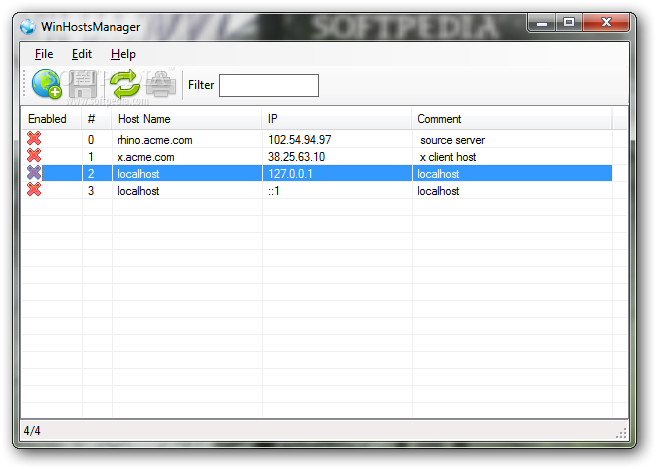This screenshot has width=657, height=469.
Task: Sort by the Host Name column header
Action: 186,119
